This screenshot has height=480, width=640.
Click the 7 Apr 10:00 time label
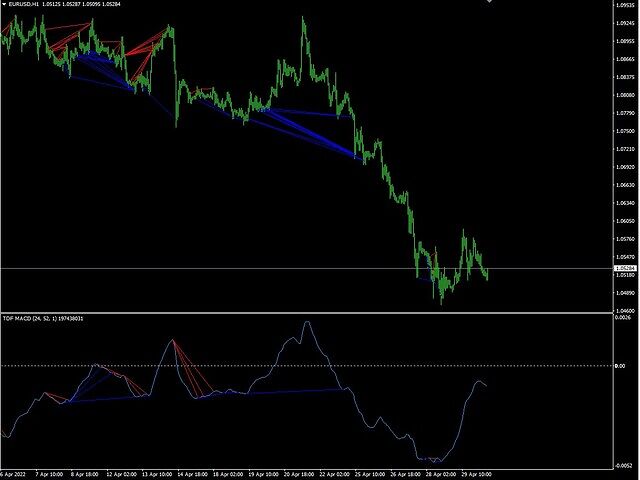(x=49, y=474)
